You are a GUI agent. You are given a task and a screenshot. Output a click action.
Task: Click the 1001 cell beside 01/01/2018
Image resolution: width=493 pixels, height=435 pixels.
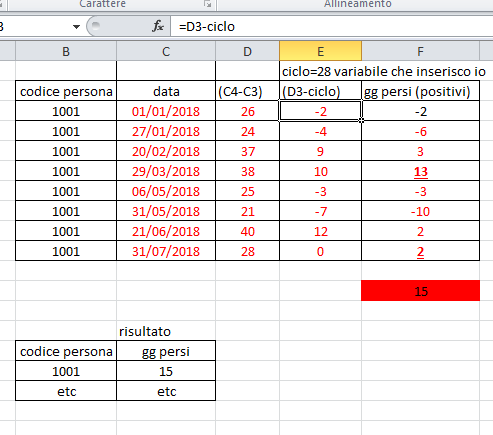pyautogui.click(x=66, y=111)
